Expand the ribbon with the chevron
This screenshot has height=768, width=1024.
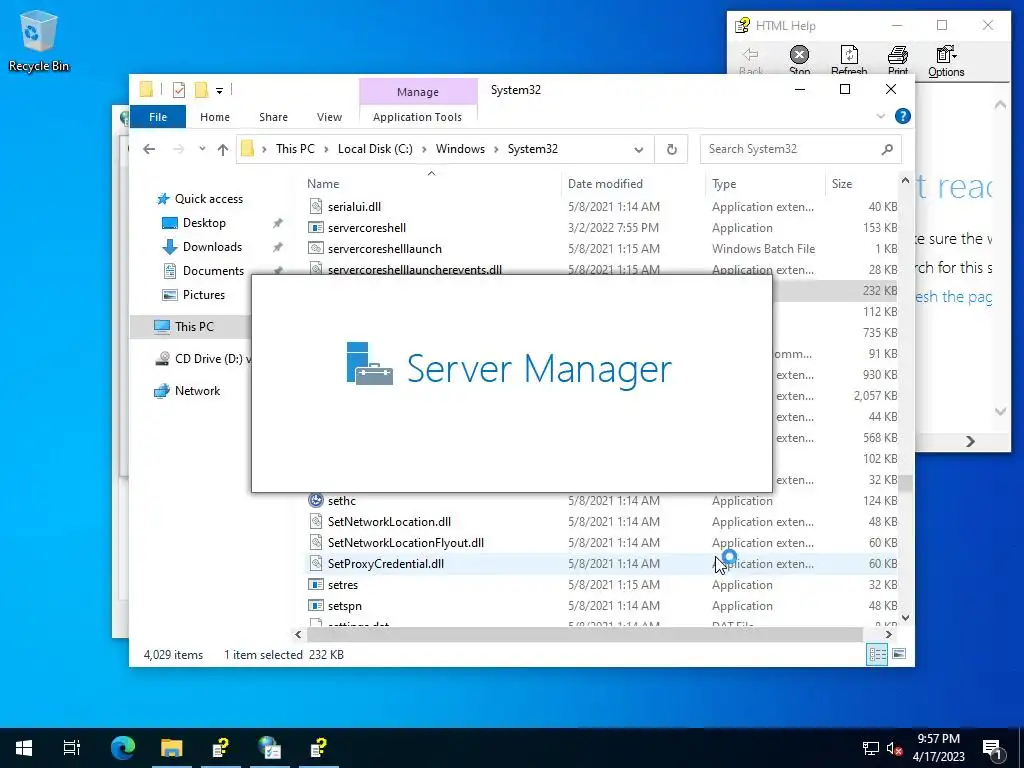click(x=880, y=116)
